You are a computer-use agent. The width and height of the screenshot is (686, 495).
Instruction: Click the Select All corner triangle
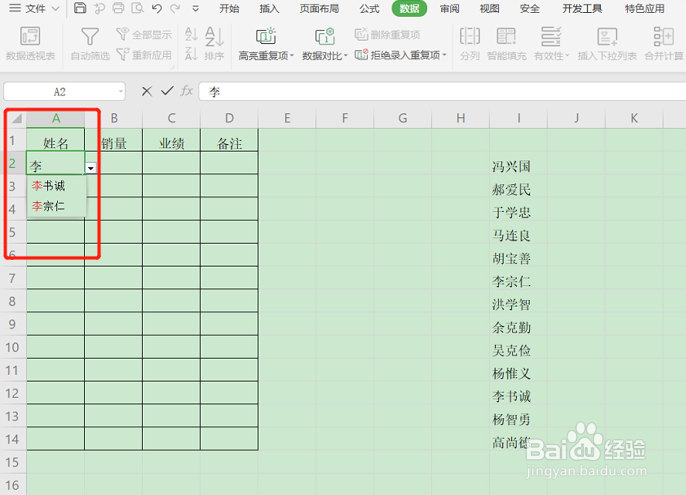[x=16, y=118]
